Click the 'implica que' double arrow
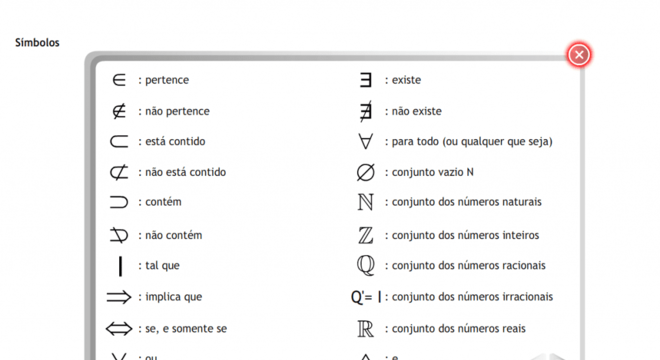Image resolution: width=660 pixels, height=360 pixels. point(119,297)
